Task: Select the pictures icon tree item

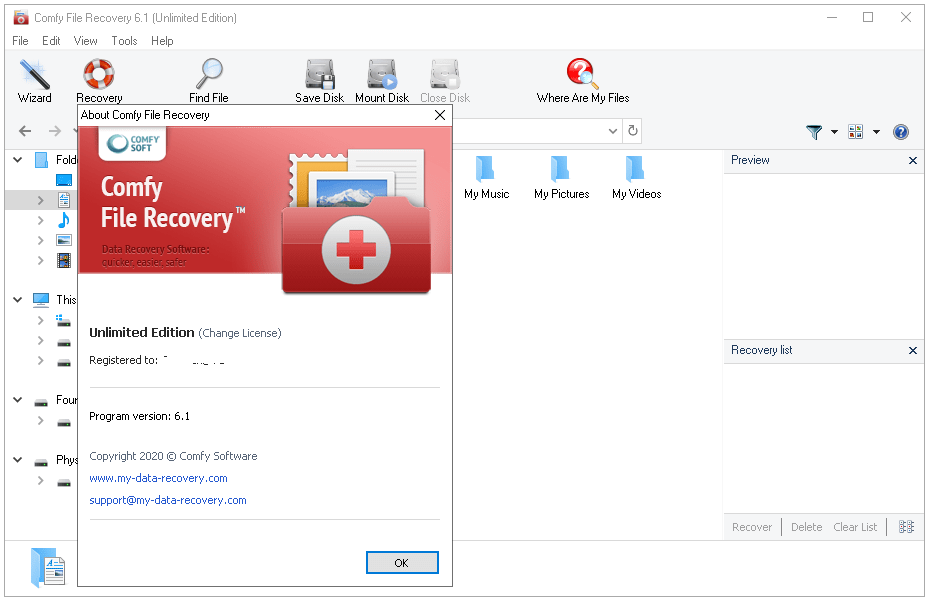Action: tap(64, 240)
